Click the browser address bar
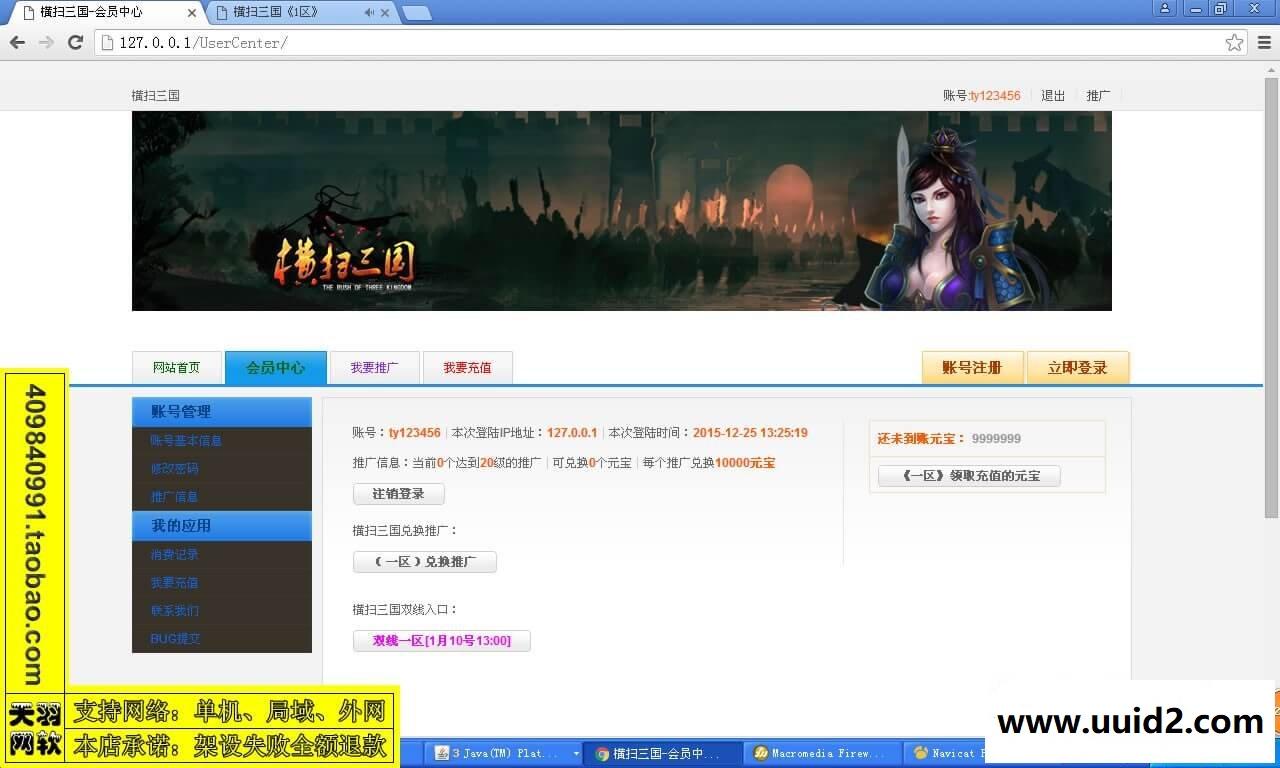 click(x=400, y=42)
